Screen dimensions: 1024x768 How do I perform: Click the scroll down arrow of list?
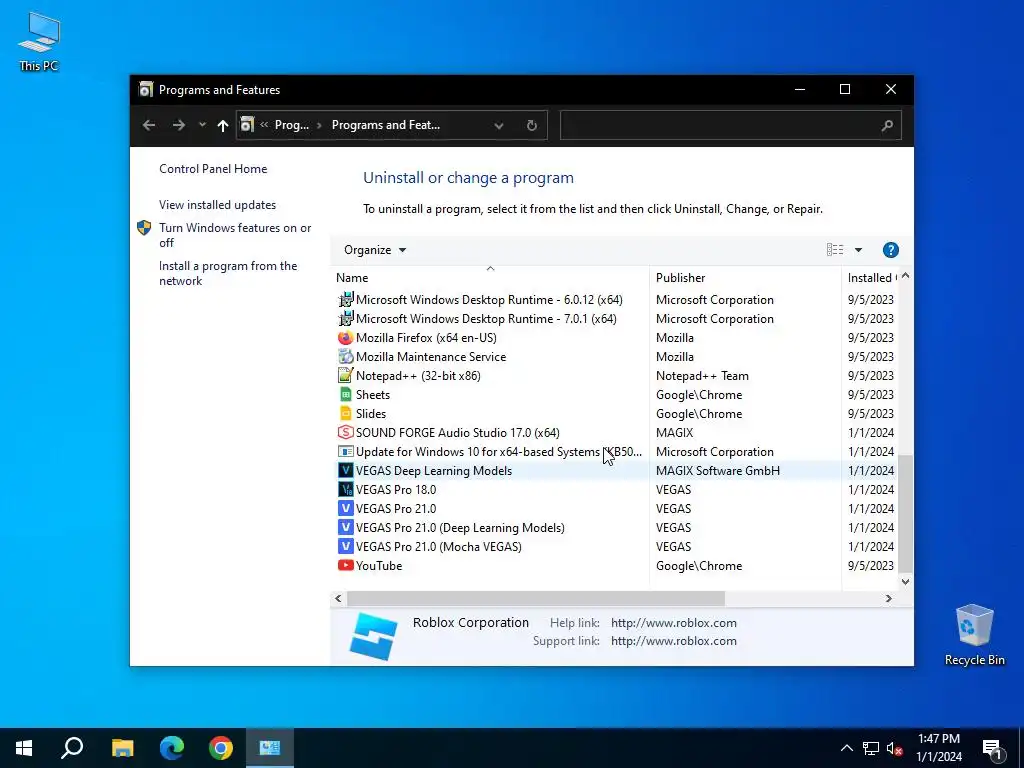905,581
